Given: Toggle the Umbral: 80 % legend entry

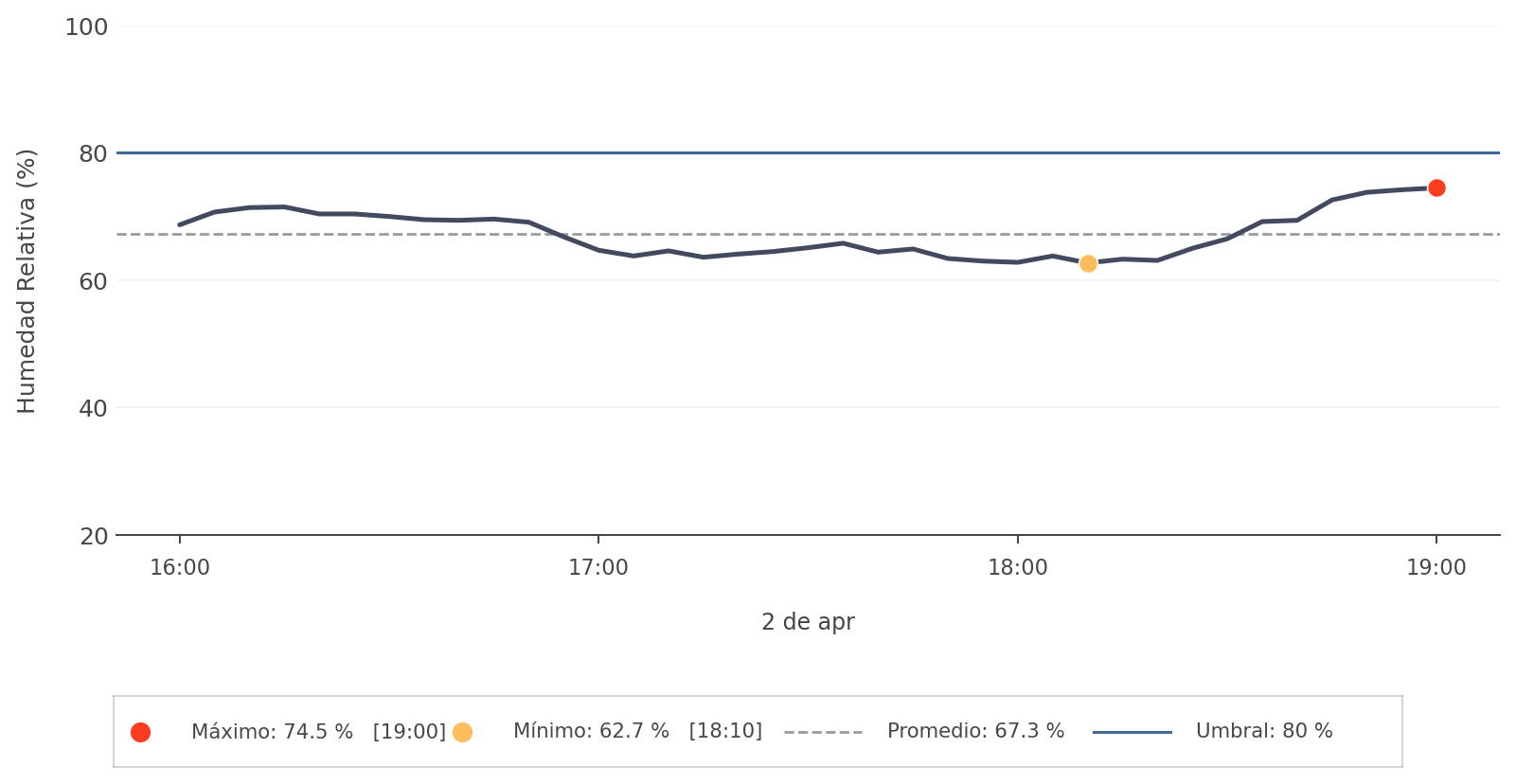Looking at the screenshot, I should pos(1264,732).
